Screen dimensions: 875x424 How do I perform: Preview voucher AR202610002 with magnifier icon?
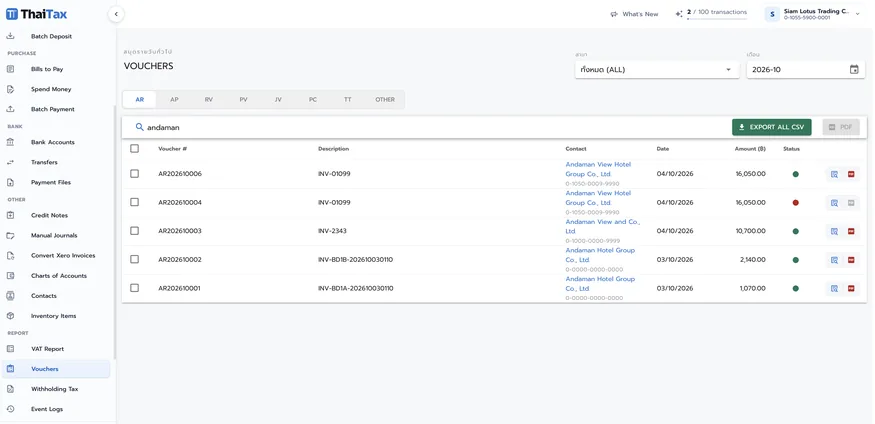[834, 260]
